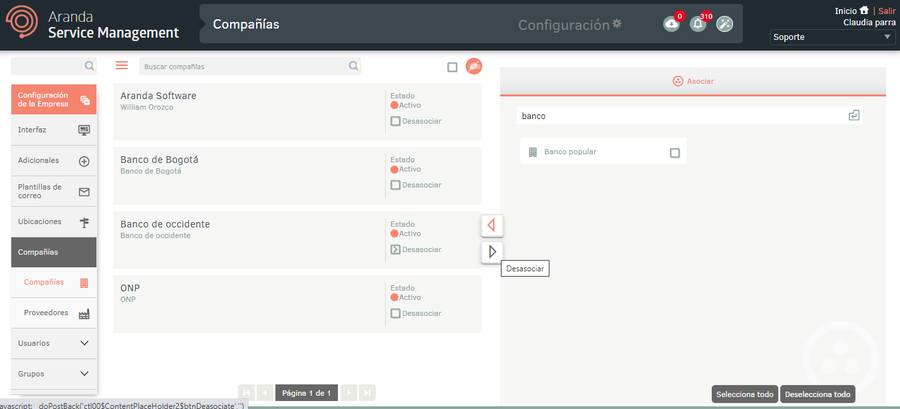Click the building icon beside Banco popular
The width and height of the screenshot is (900, 409).
coord(533,152)
